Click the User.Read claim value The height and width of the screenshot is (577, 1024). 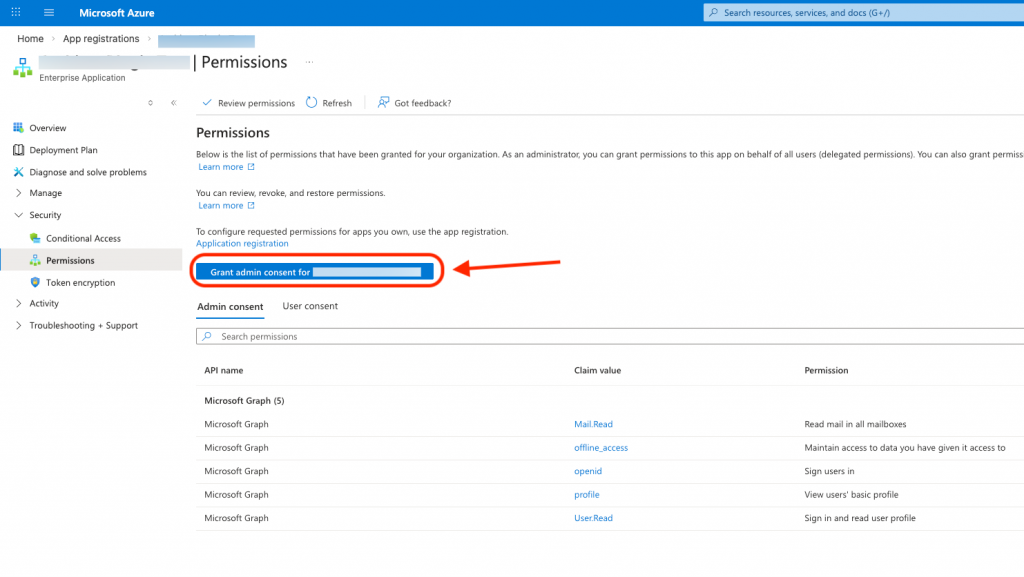click(x=593, y=518)
